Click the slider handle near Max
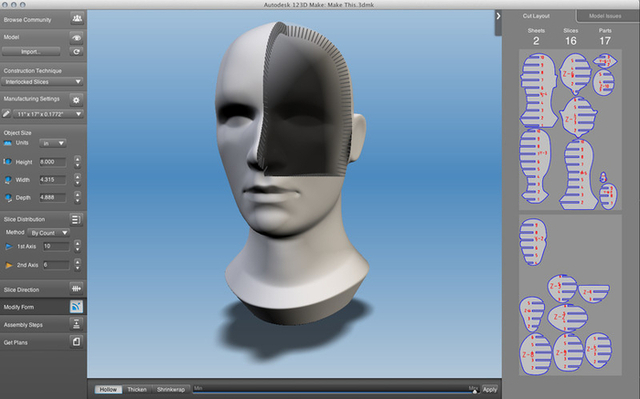This screenshot has height=399, width=640. click(x=475, y=391)
